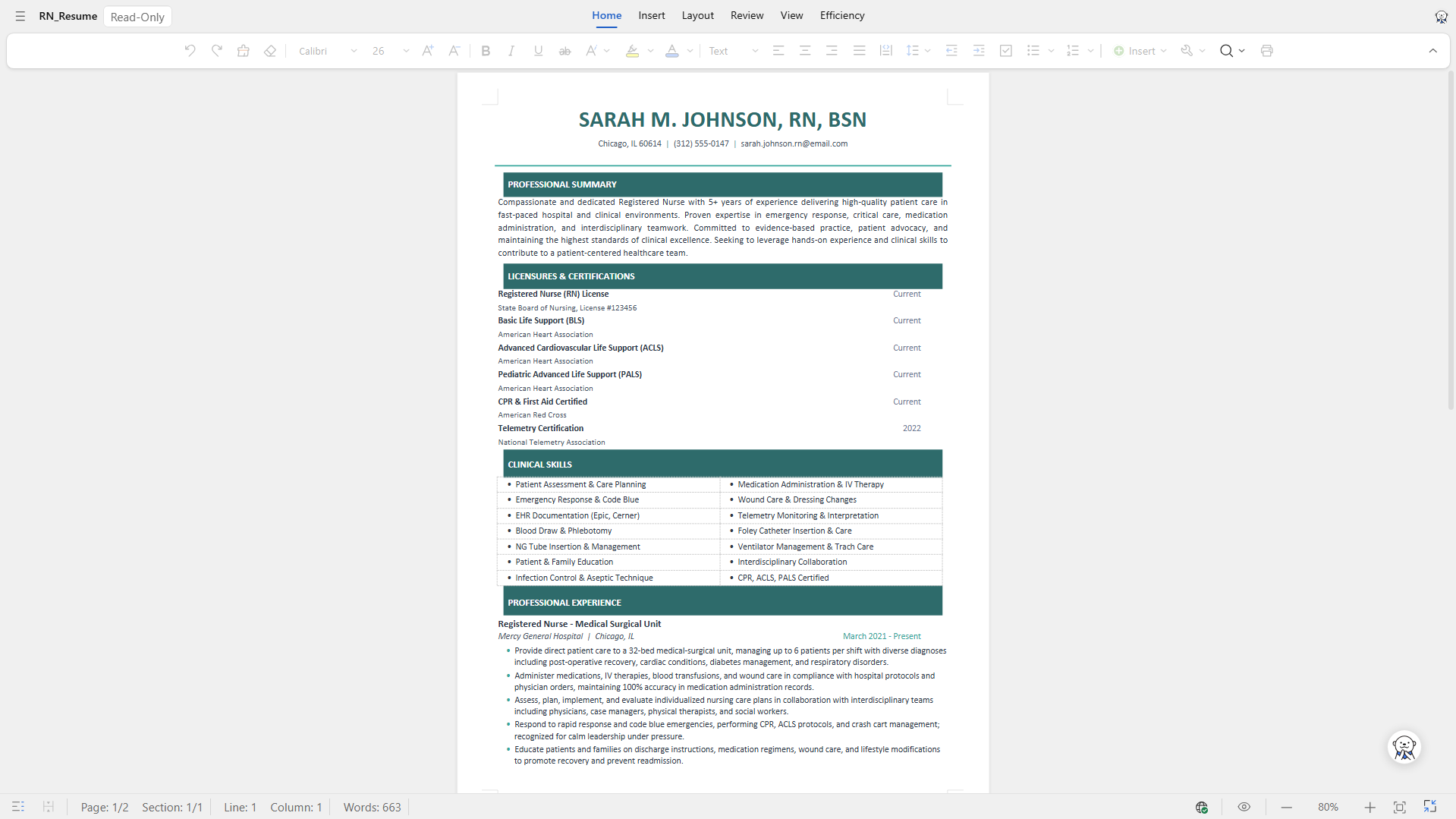The width and height of the screenshot is (1456, 819).
Task: Click the checkbox list icon in toolbar
Action: [1006, 51]
